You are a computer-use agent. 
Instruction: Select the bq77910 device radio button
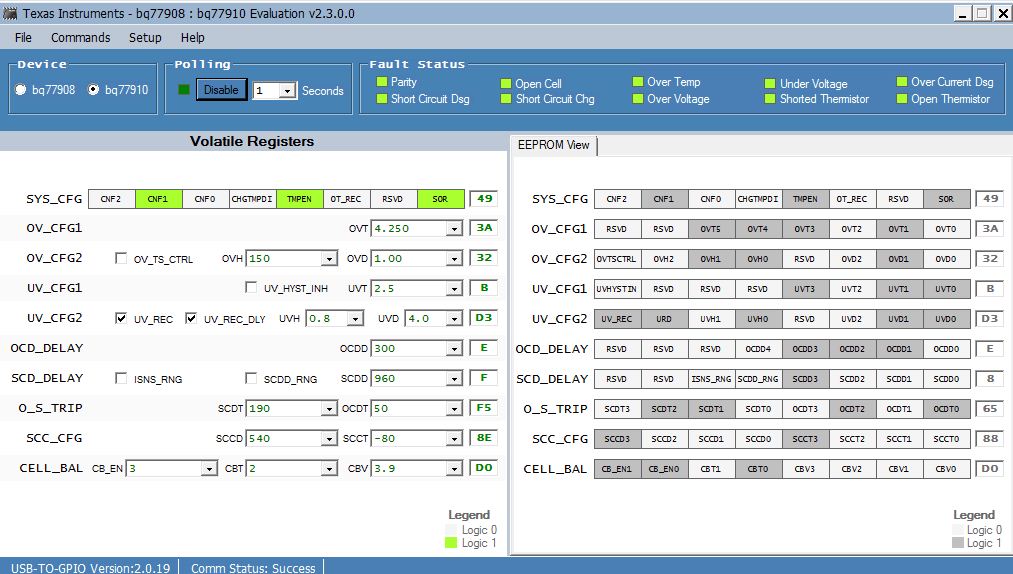93,89
